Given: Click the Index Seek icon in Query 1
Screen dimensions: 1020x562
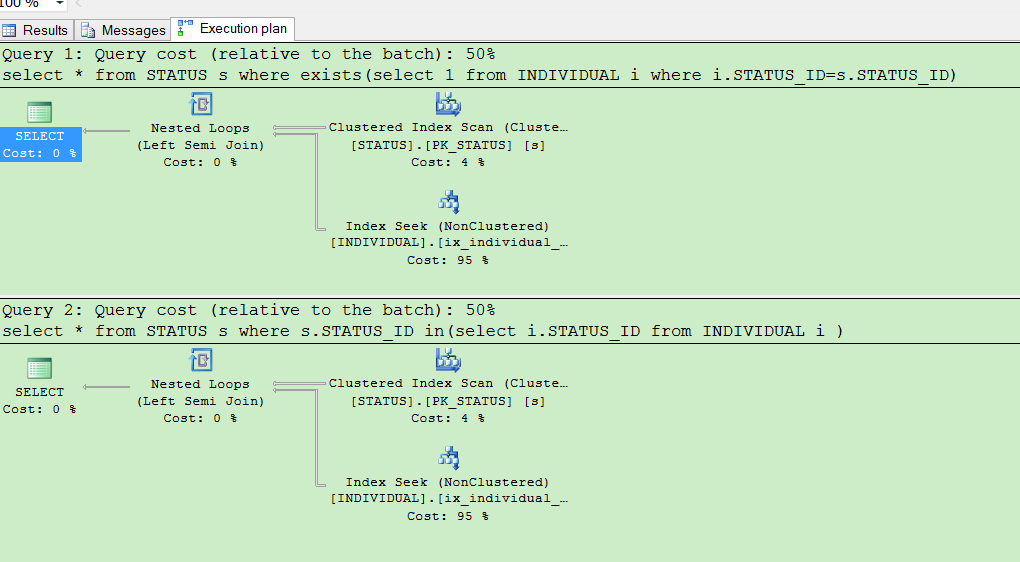Looking at the screenshot, I should 448,202.
